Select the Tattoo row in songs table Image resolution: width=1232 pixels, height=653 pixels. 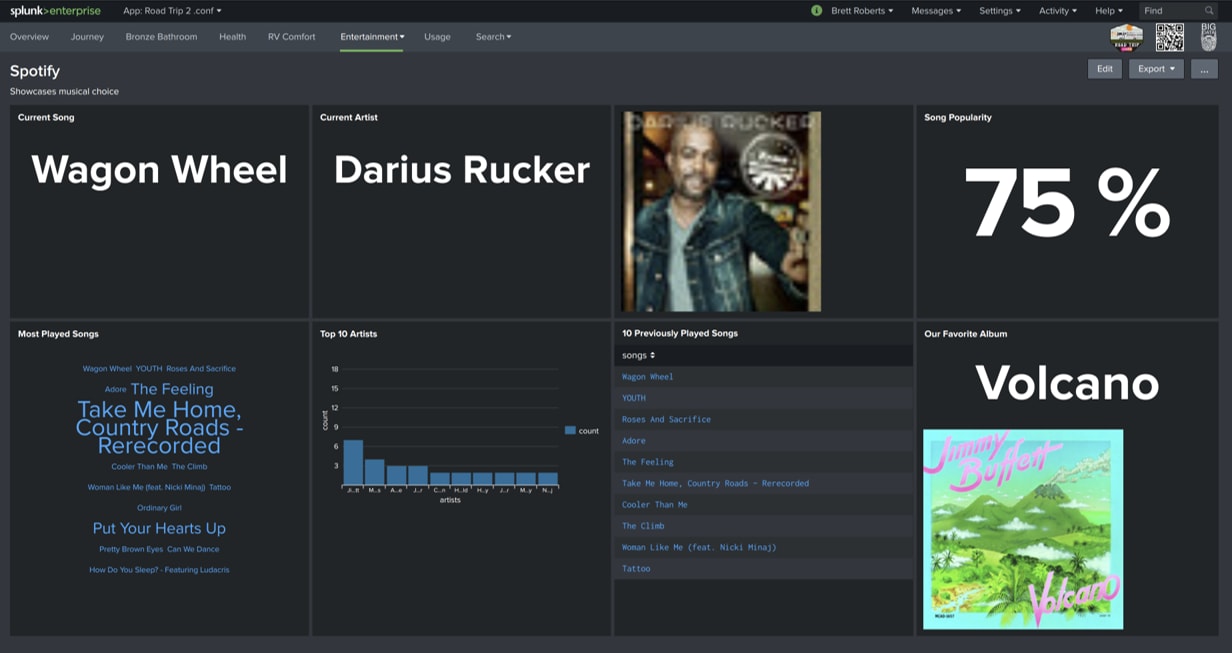(763, 569)
